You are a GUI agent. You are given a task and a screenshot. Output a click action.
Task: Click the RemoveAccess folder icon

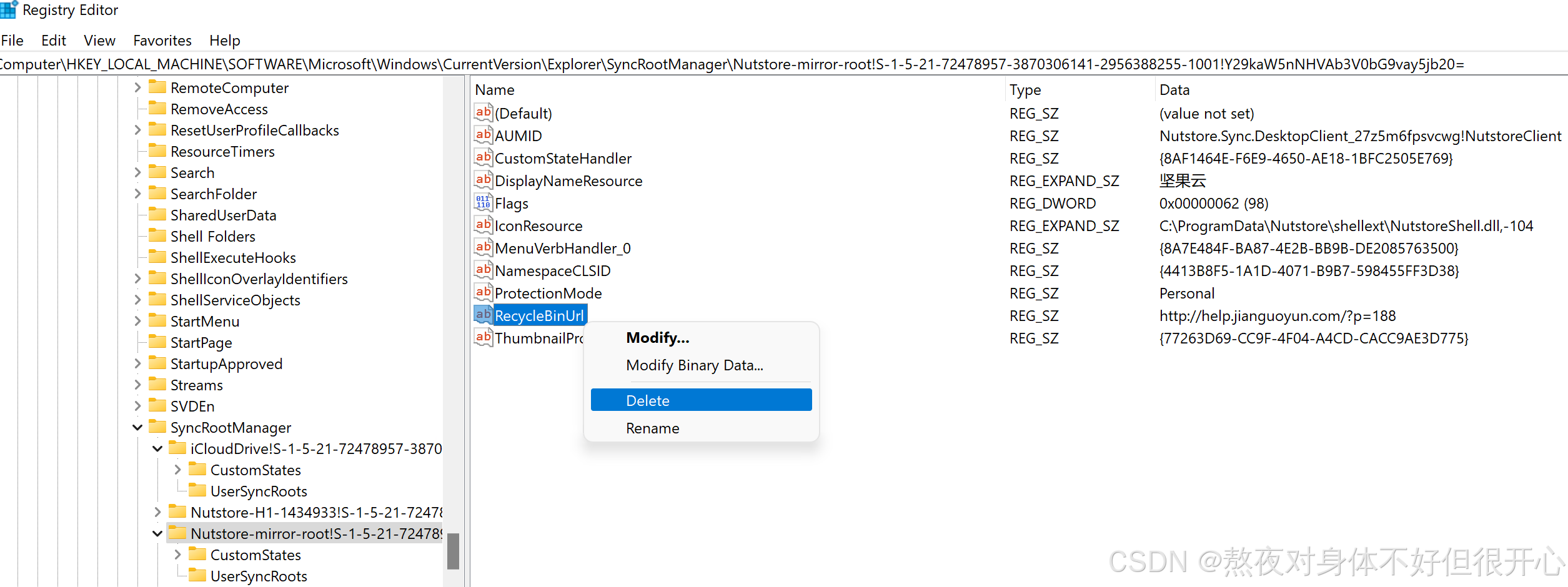[157, 108]
